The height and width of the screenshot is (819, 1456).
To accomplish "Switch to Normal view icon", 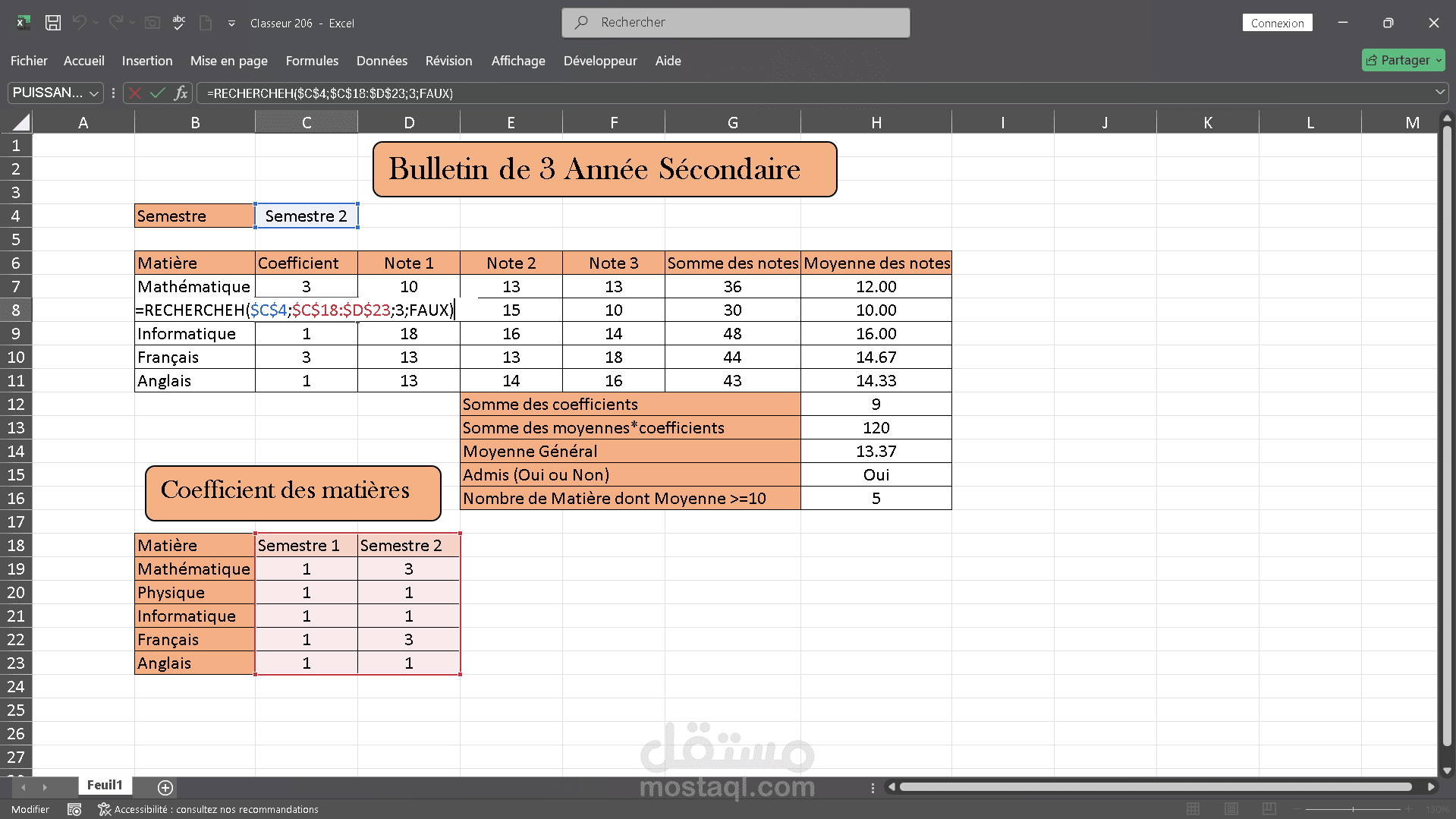I will [x=1193, y=809].
